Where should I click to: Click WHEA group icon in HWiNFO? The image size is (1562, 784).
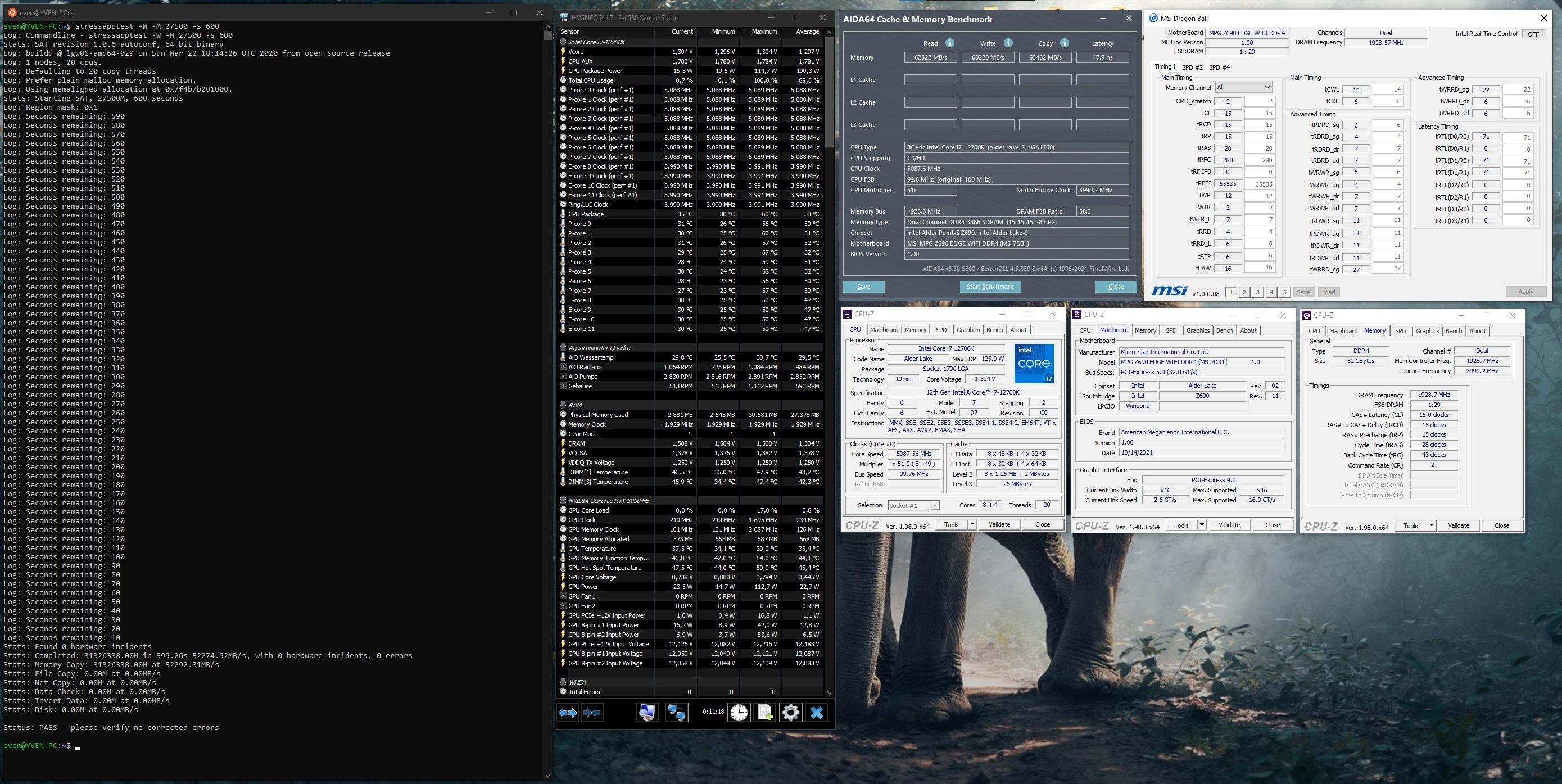(563, 682)
